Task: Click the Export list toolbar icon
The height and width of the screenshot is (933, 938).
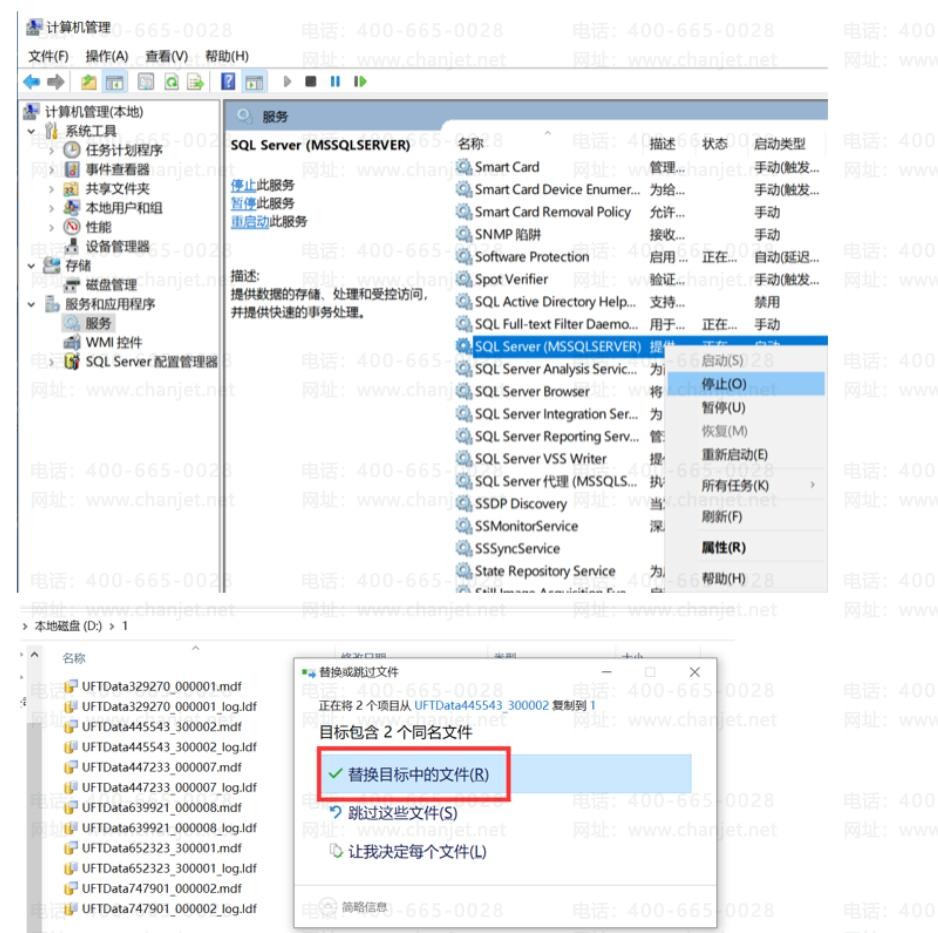Action: point(195,81)
